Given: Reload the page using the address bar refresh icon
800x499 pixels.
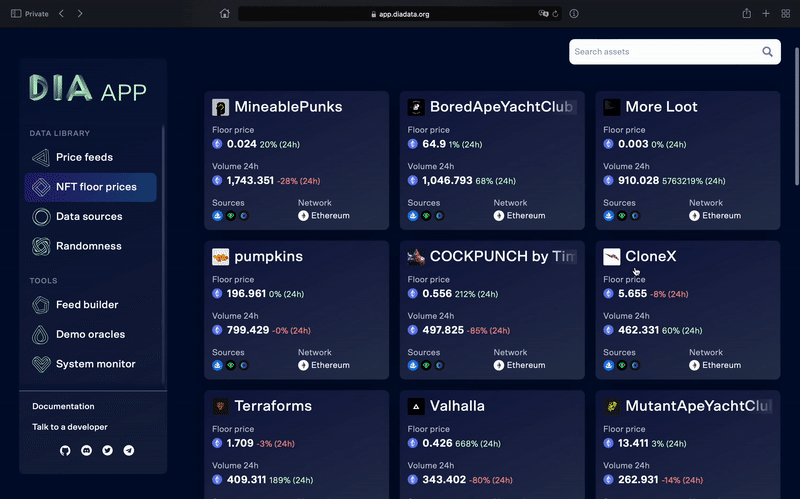Looking at the screenshot, I should 555,14.
